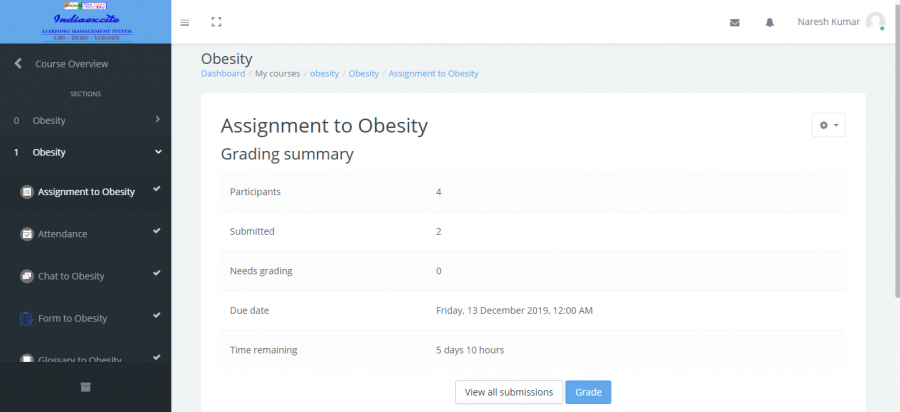Click the archive icon at sidebar bottom

[85, 386]
